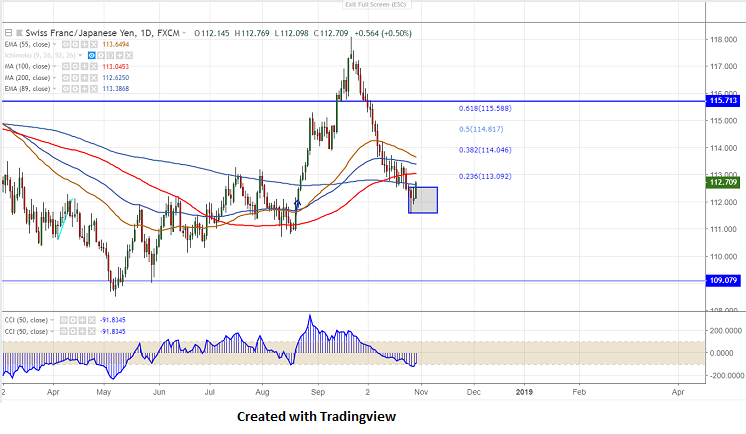Viewport: 746px width, 434px height.
Task: Click the flag icon beside the symbol title
Action: tap(20, 33)
